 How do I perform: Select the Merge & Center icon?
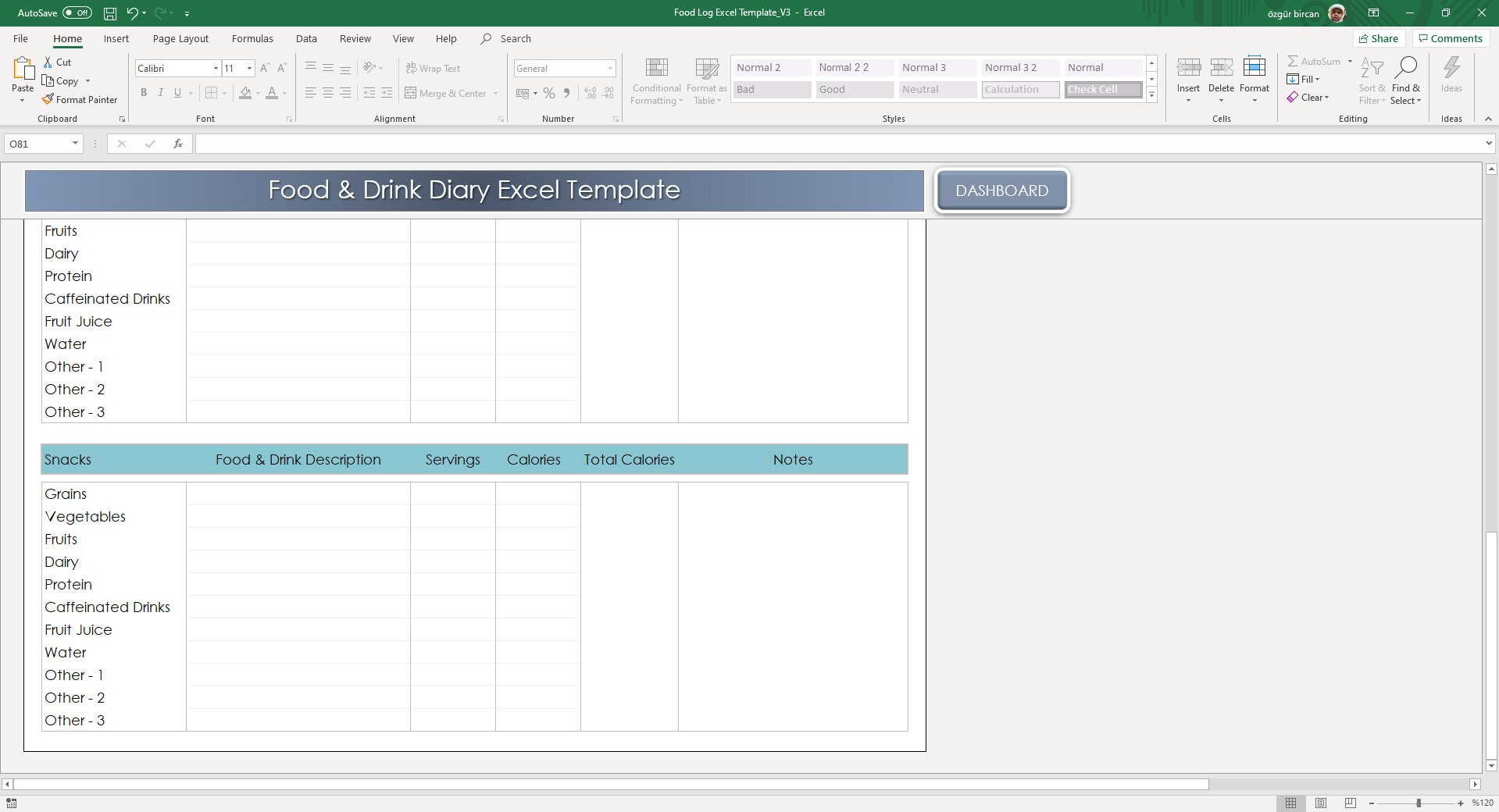pyautogui.click(x=412, y=93)
